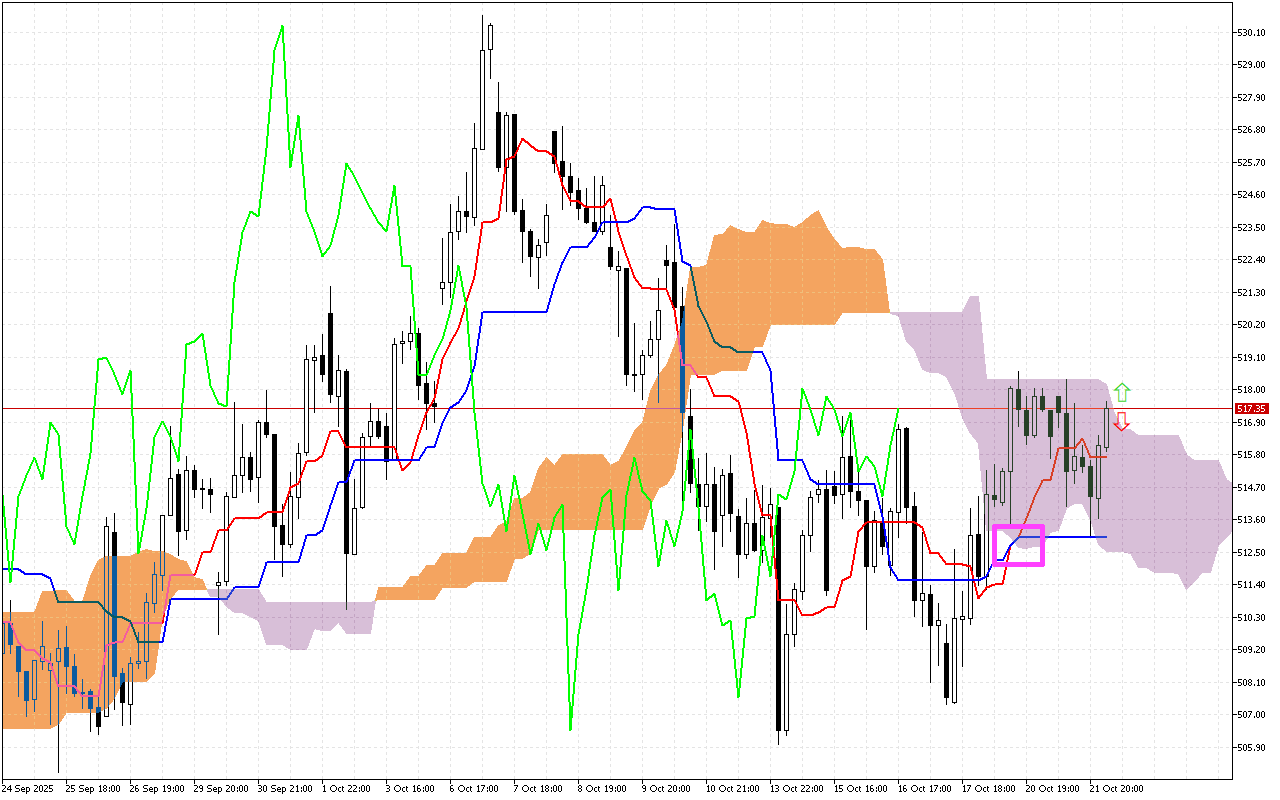This screenshot has height=800, width=1280.
Task: Click the 24 Sep 2025 date label
Action: click(30, 787)
